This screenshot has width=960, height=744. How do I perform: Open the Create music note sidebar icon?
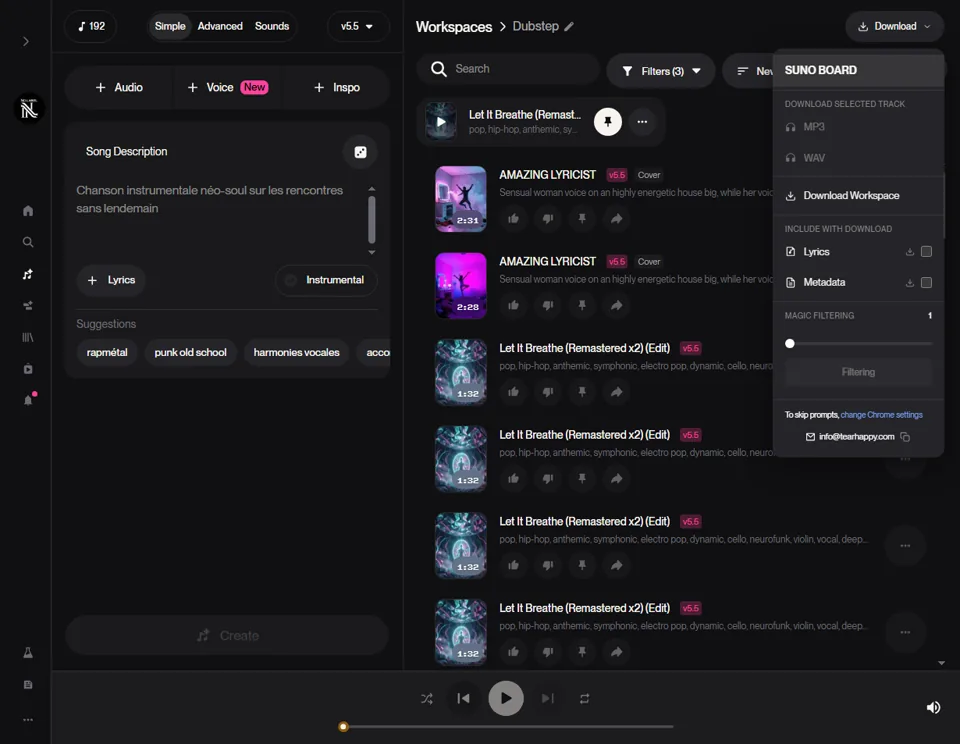[28, 274]
